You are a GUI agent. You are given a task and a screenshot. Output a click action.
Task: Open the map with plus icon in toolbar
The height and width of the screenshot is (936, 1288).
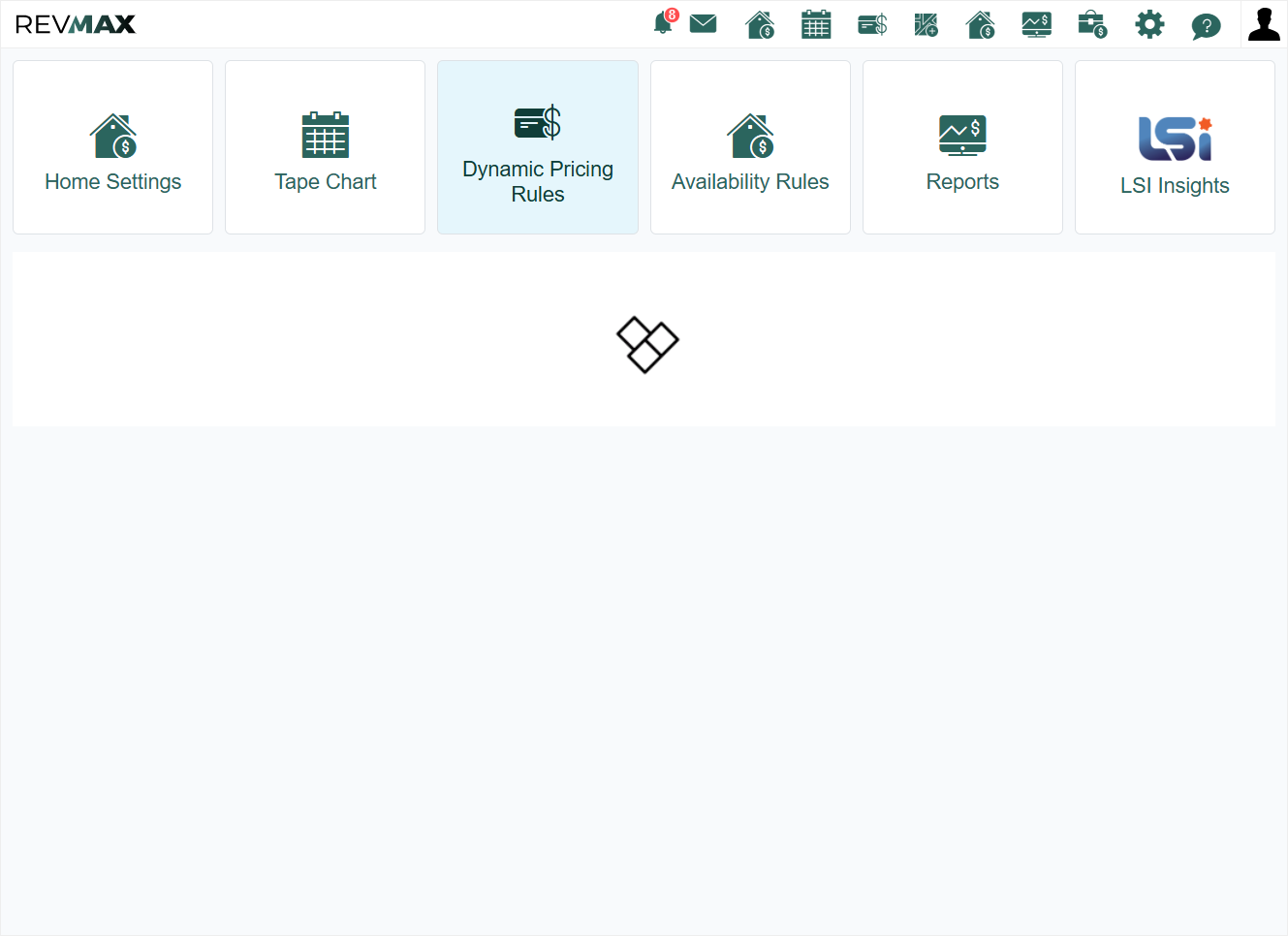coord(927,24)
